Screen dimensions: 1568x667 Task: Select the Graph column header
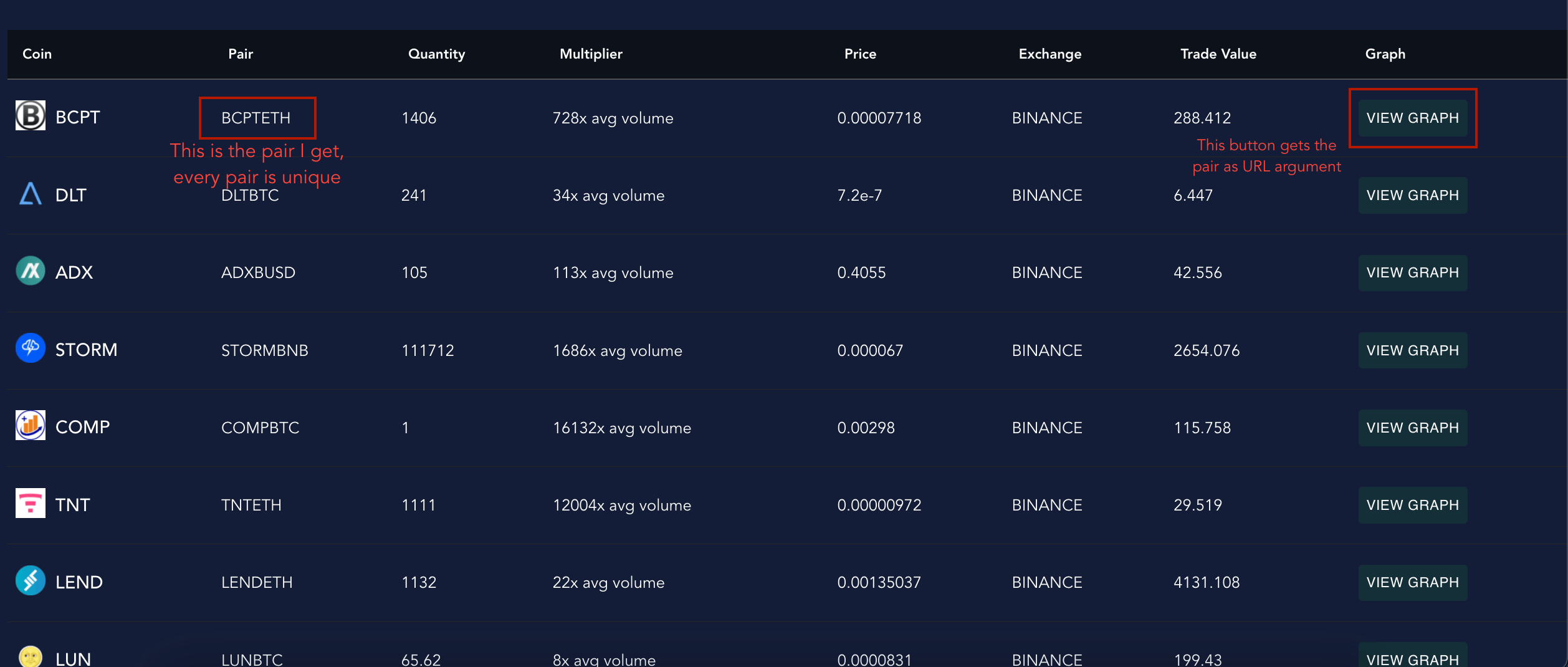[x=1385, y=54]
